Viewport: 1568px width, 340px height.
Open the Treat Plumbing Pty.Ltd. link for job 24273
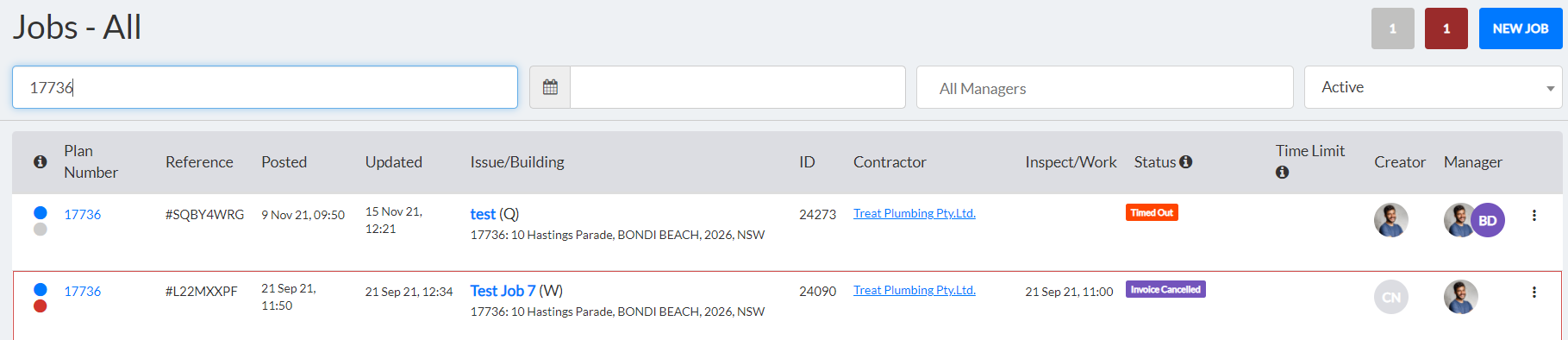(915, 213)
